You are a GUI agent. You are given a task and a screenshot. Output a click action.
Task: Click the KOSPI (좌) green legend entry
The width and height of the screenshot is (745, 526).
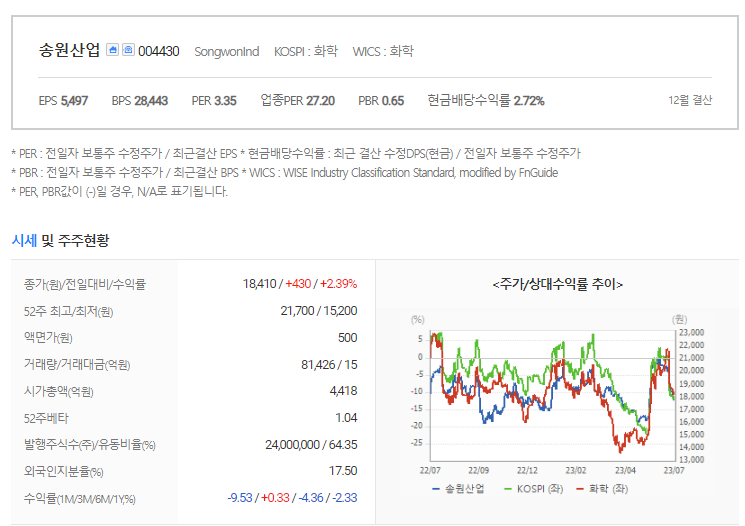point(534,488)
